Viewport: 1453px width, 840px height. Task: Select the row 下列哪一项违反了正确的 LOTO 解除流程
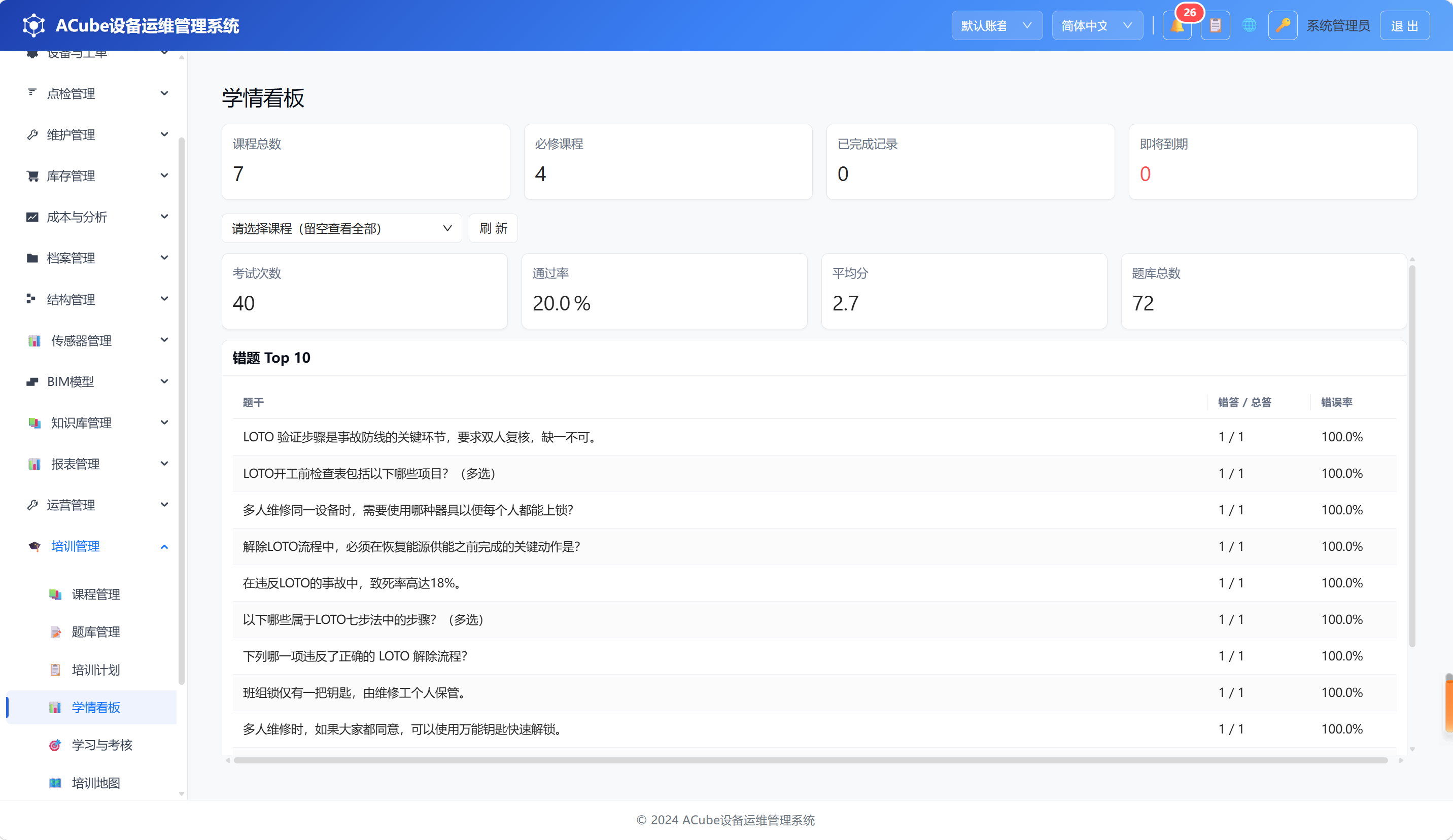click(814, 656)
